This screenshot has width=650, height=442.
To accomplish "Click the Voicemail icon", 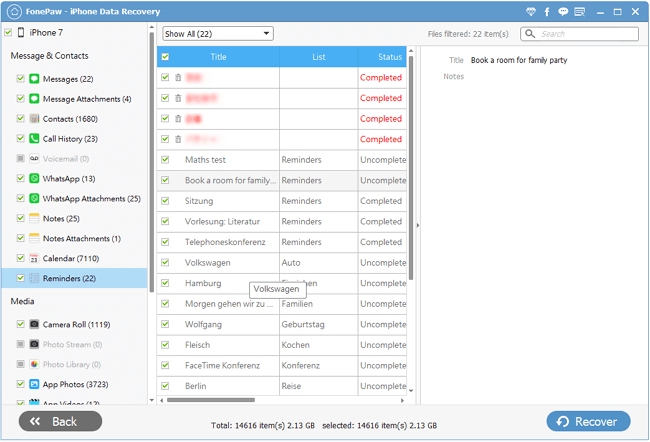I will [34, 158].
